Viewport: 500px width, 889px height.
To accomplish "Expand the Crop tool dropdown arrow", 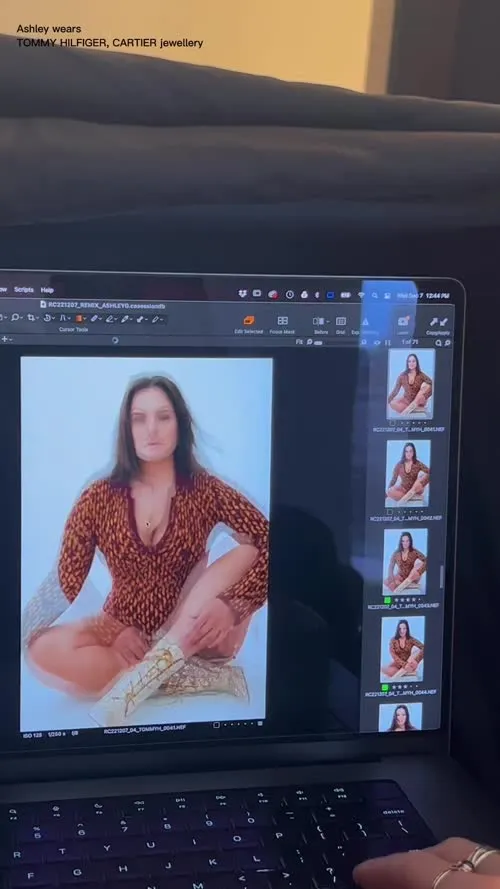I will click(x=39, y=319).
